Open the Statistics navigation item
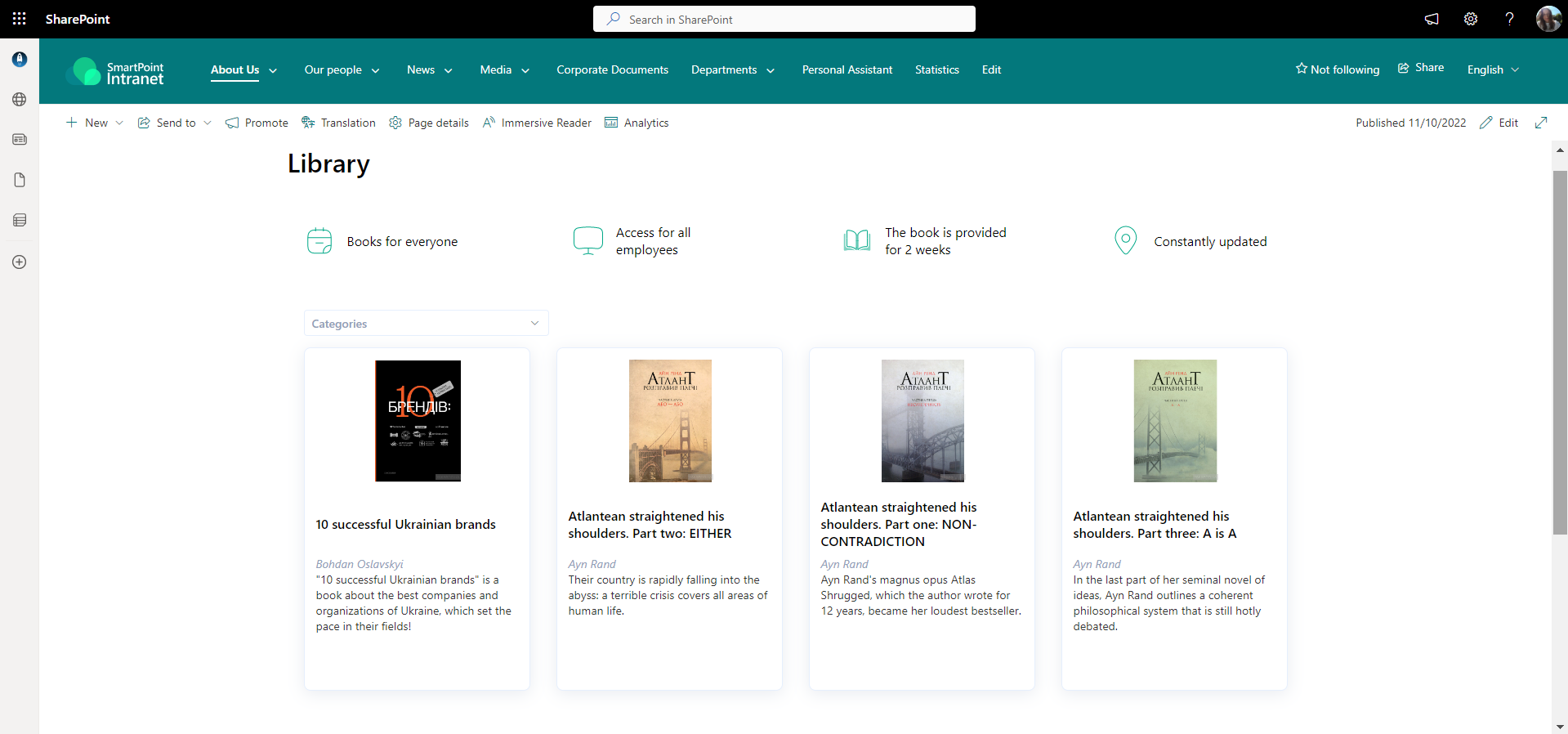The width and height of the screenshot is (1568, 734). tap(936, 69)
